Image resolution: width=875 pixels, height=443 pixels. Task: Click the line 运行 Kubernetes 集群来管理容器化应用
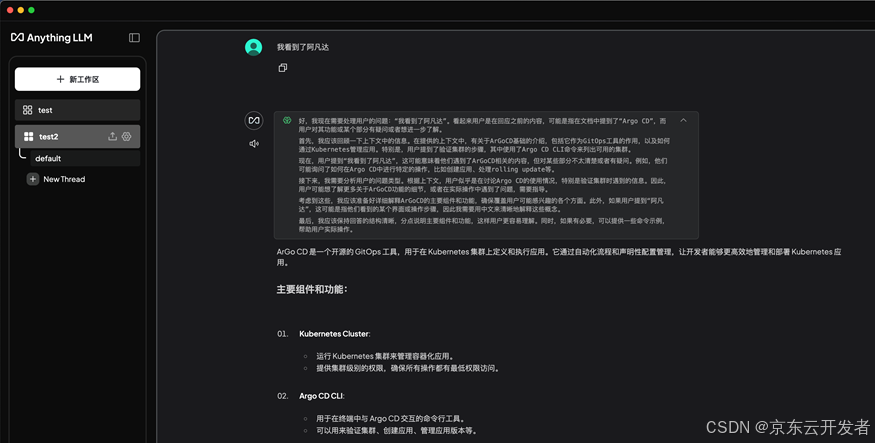pyautogui.click(x=386, y=356)
